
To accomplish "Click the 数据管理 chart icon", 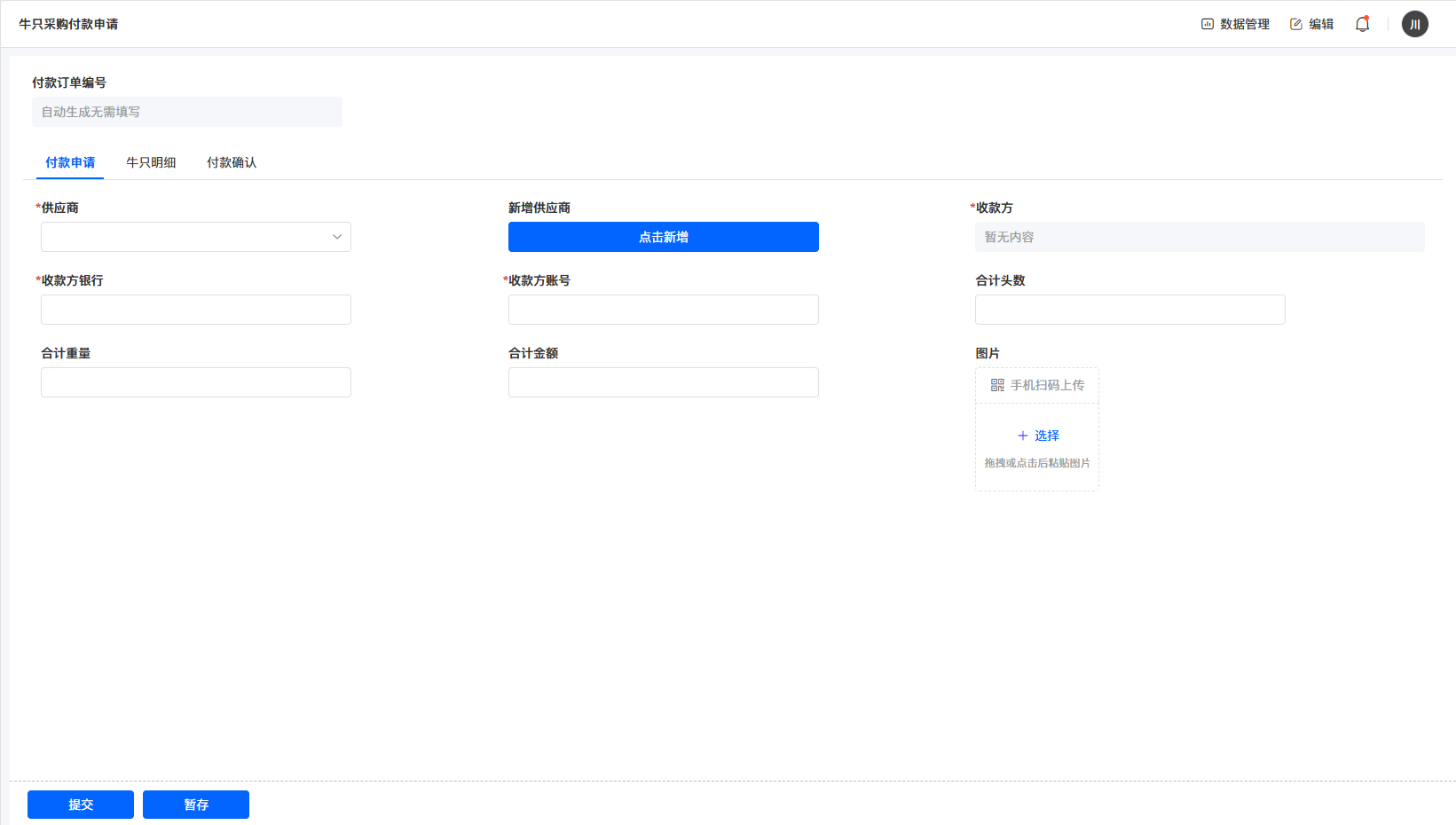I will tap(1207, 24).
